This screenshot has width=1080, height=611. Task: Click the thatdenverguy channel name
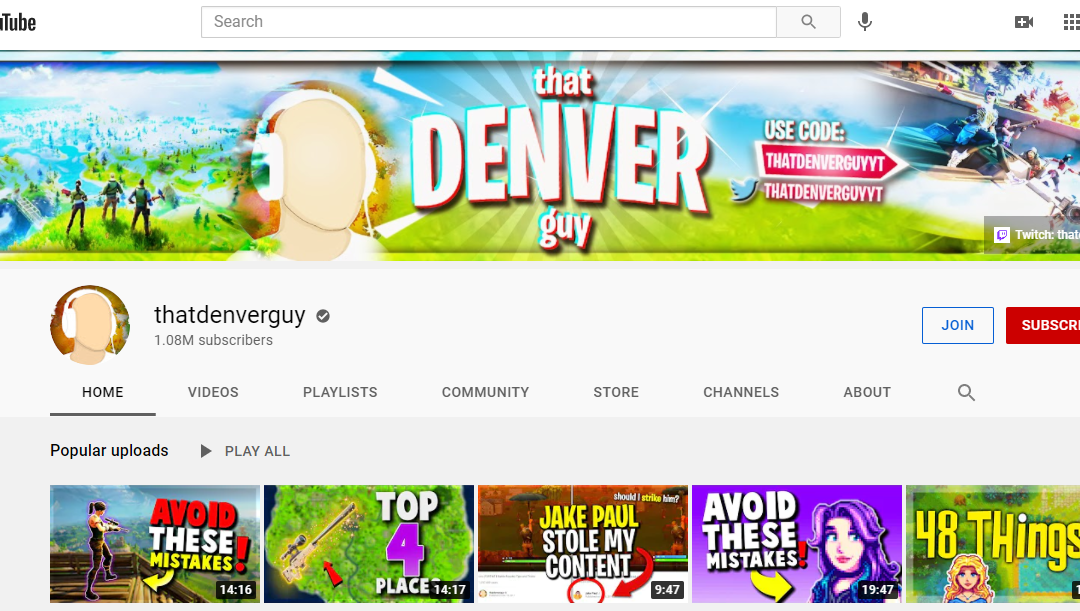229,315
